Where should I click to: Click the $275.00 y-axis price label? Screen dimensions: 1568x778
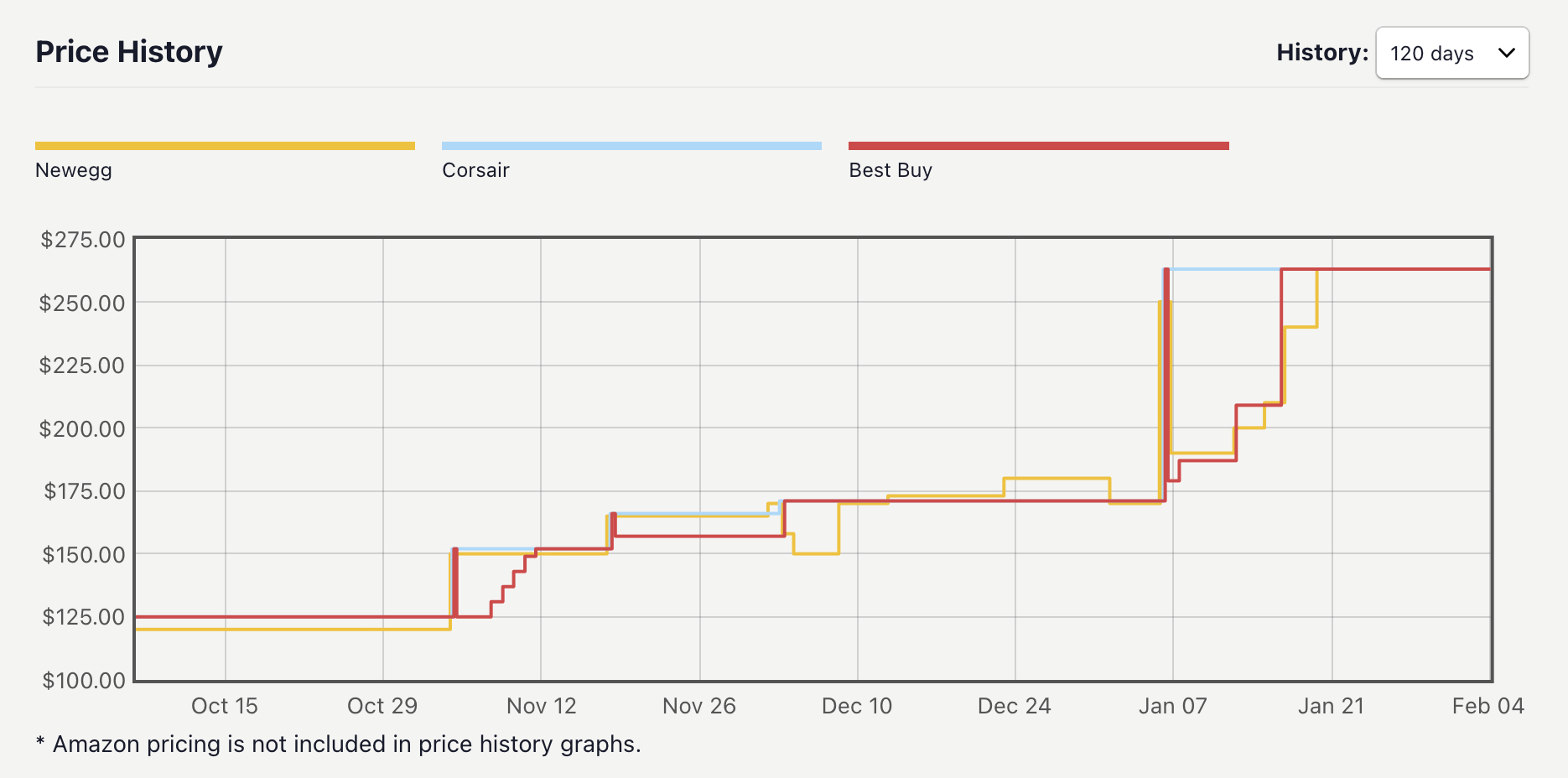83,240
